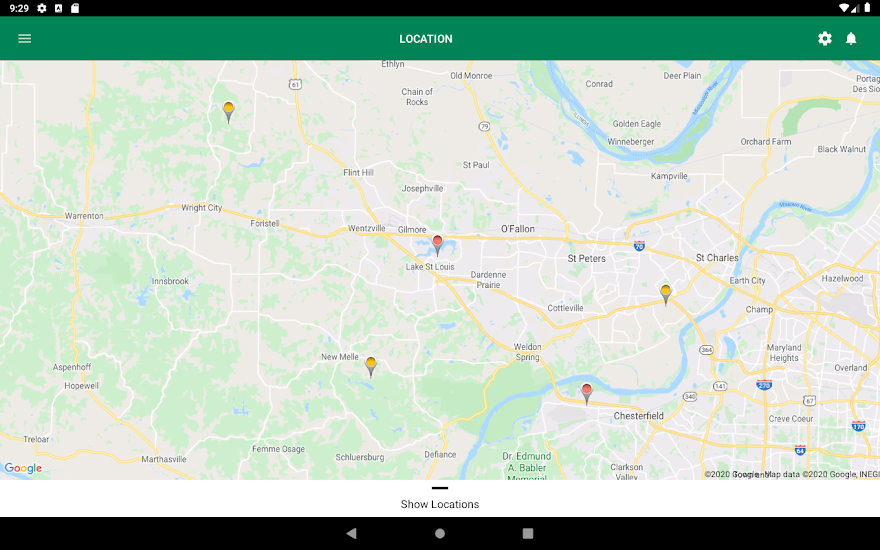Tap the Wentzville label on map
The height and width of the screenshot is (550, 880).
tap(366, 228)
